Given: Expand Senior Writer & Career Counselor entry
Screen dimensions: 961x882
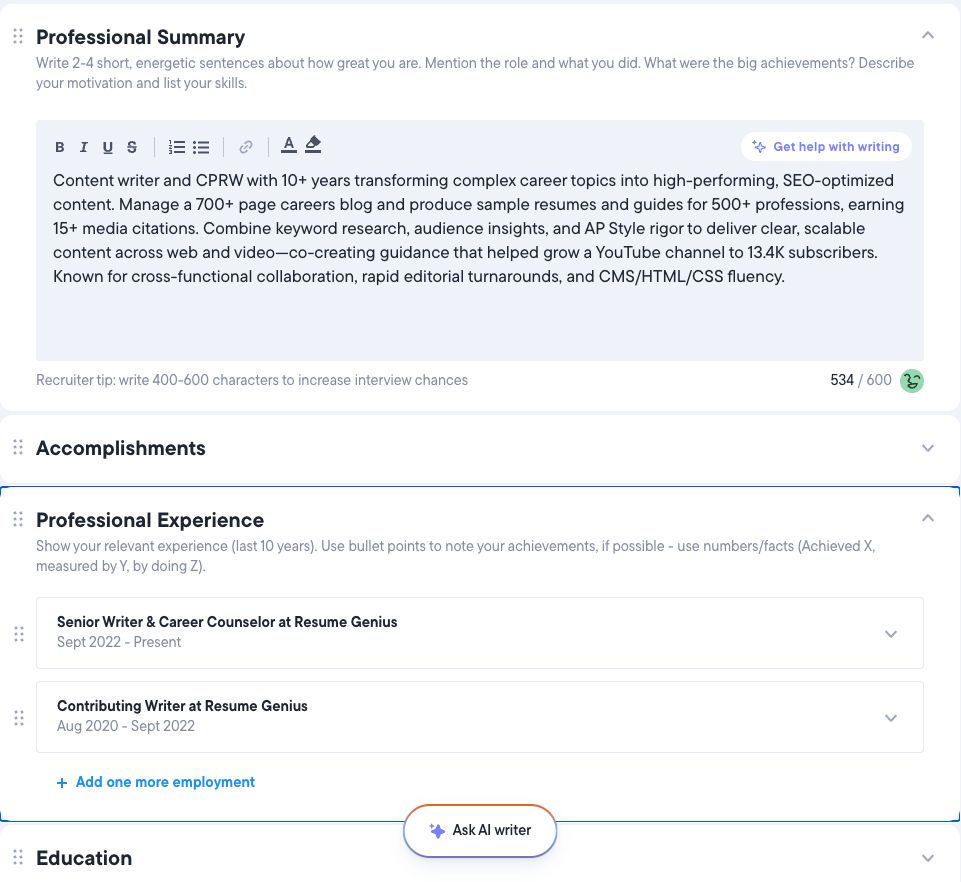Looking at the screenshot, I should 891,634.
